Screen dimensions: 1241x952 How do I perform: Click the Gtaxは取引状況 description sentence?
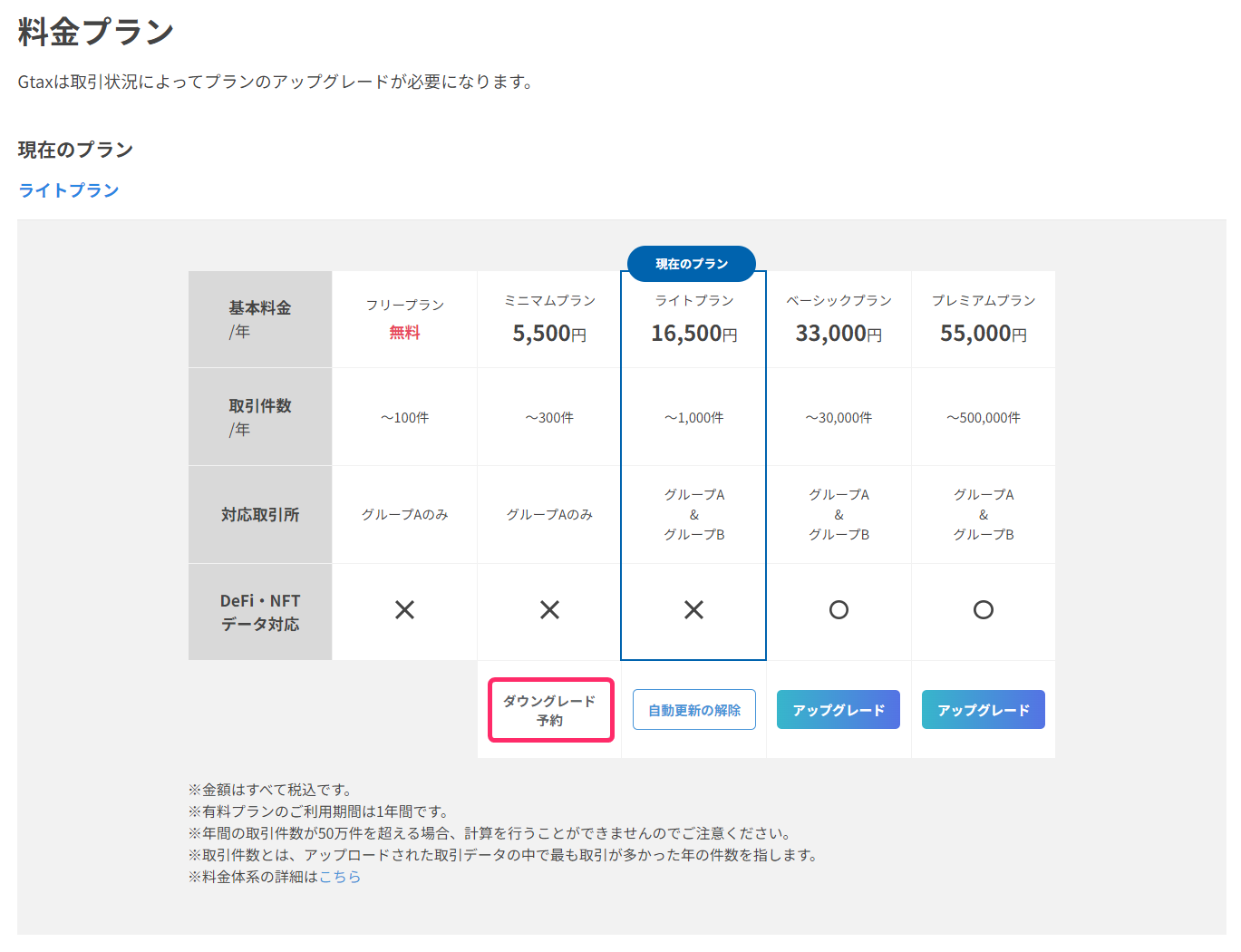(x=276, y=82)
